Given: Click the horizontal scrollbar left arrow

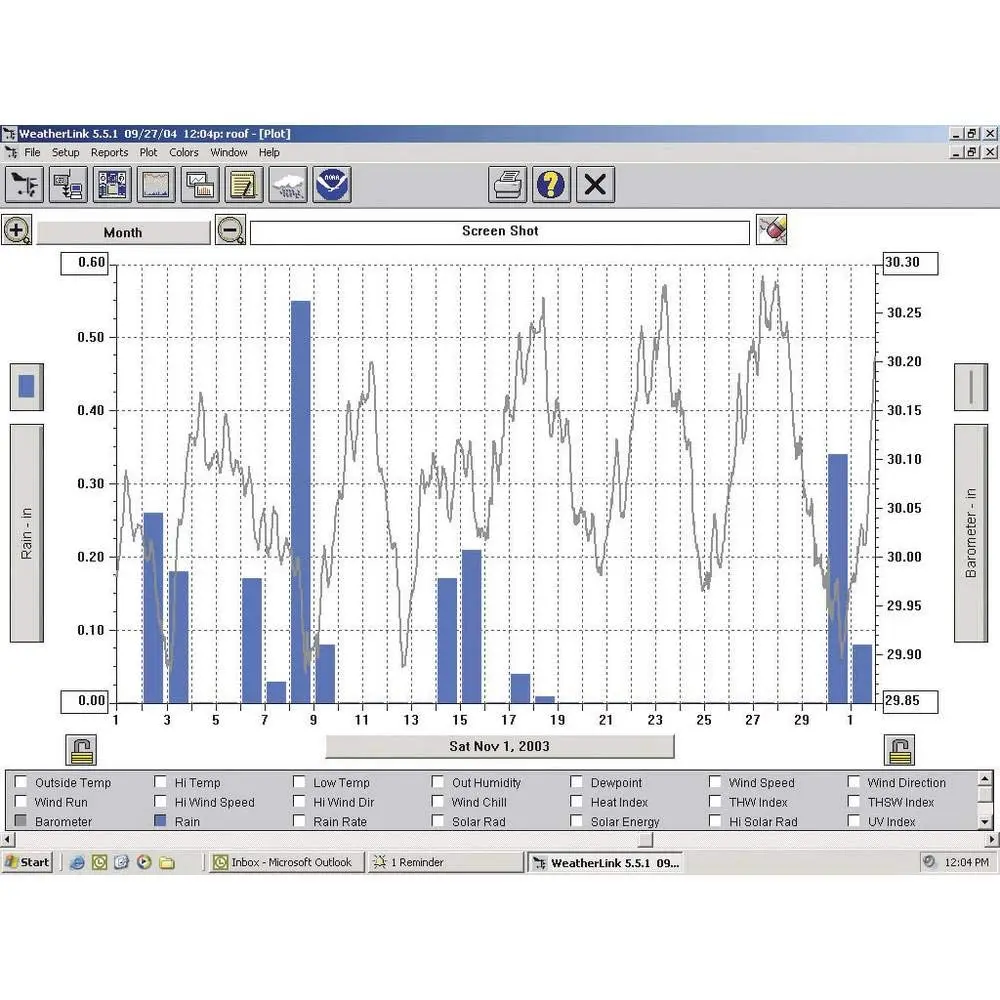Looking at the screenshot, I should pyautogui.click(x=6, y=840).
